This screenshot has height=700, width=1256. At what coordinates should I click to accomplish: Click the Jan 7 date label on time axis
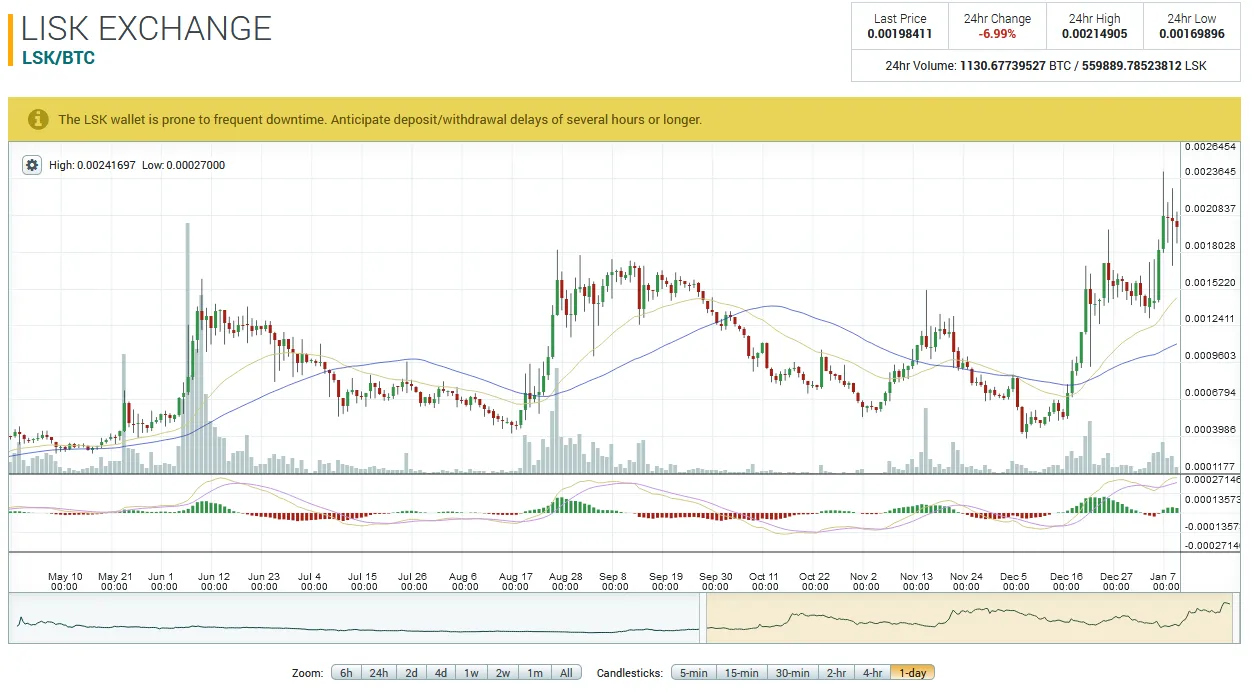1165,582
